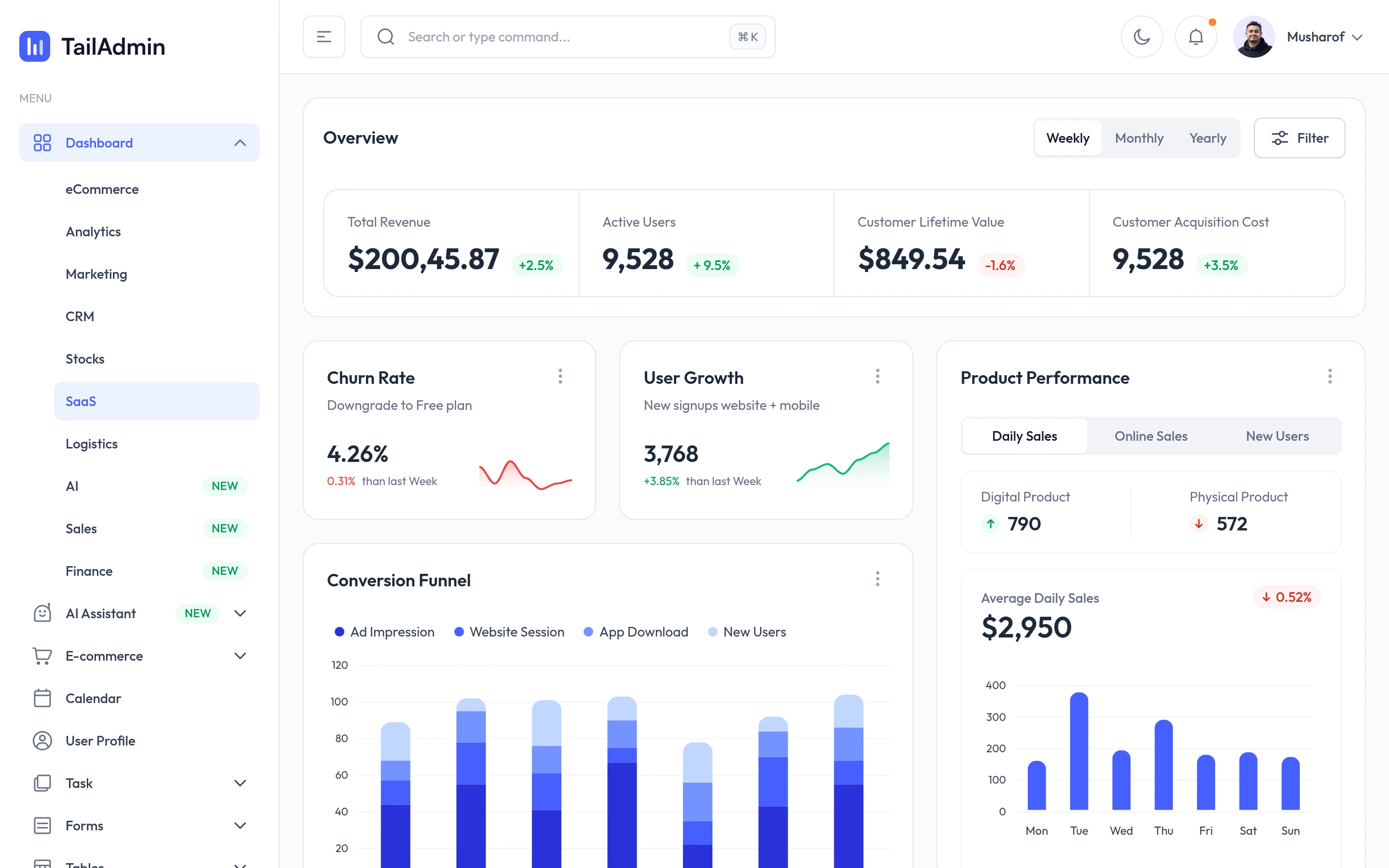The width and height of the screenshot is (1389, 868).
Task: Expand the E-commerce submenu chevron
Action: pyautogui.click(x=240, y=656)
